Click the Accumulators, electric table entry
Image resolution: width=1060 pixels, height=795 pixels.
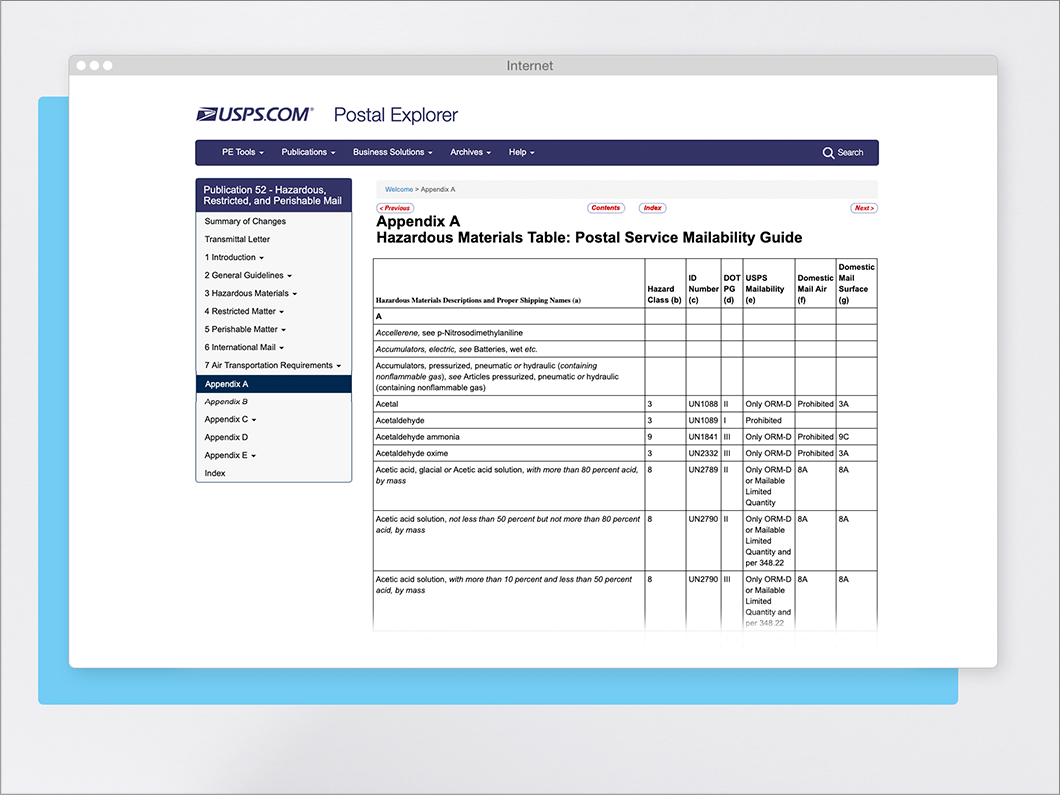coord(456,350)
